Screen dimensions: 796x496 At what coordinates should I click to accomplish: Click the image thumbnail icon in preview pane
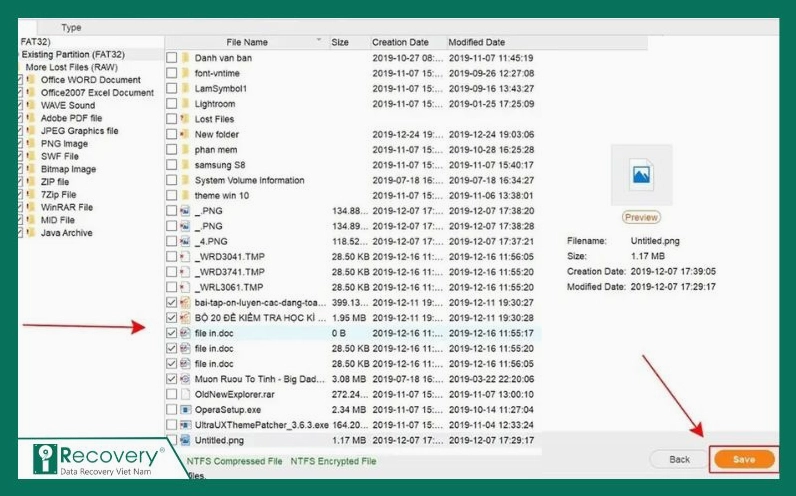(641, 177)
